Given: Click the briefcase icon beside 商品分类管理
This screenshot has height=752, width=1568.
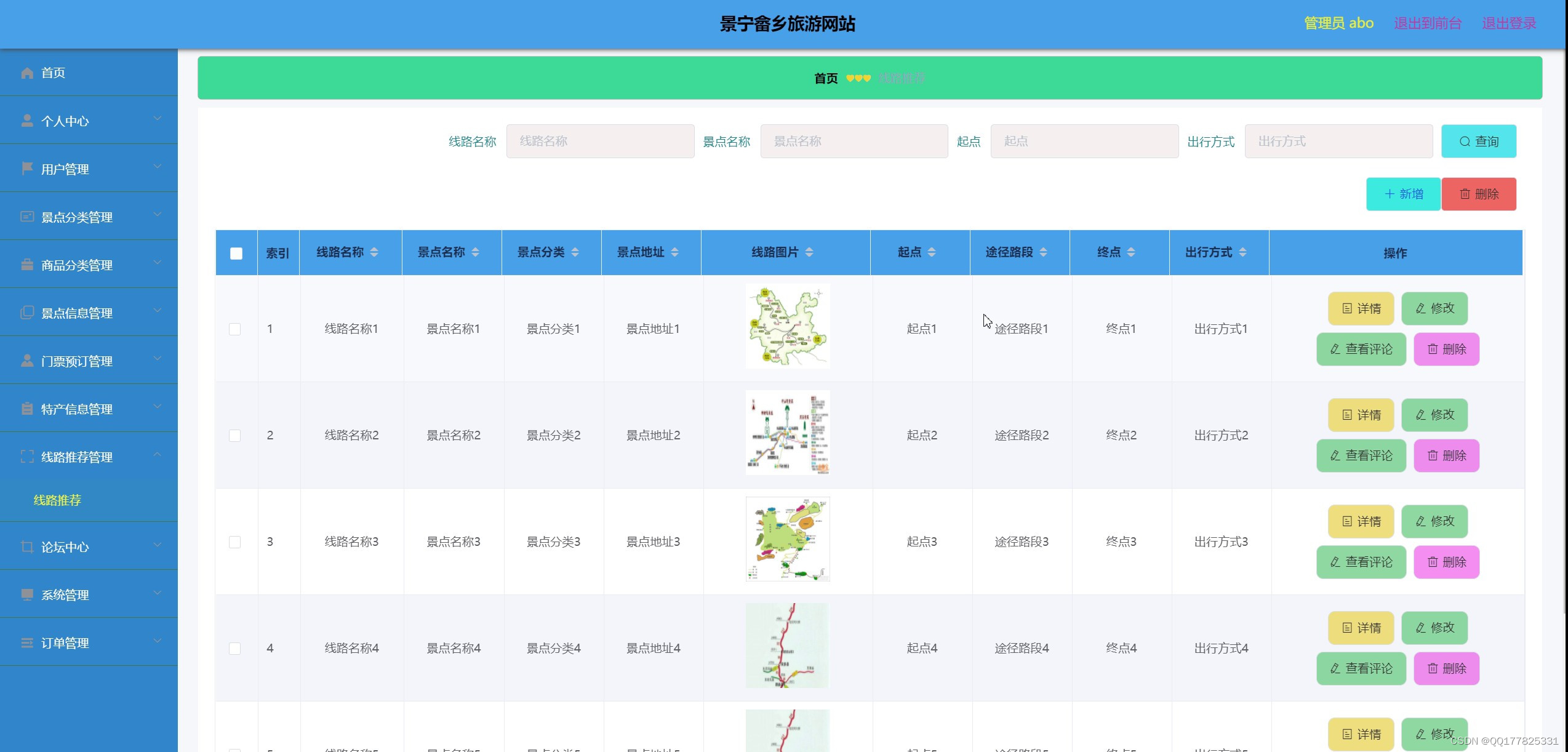Looking at the screenshot, I should 27,265.
